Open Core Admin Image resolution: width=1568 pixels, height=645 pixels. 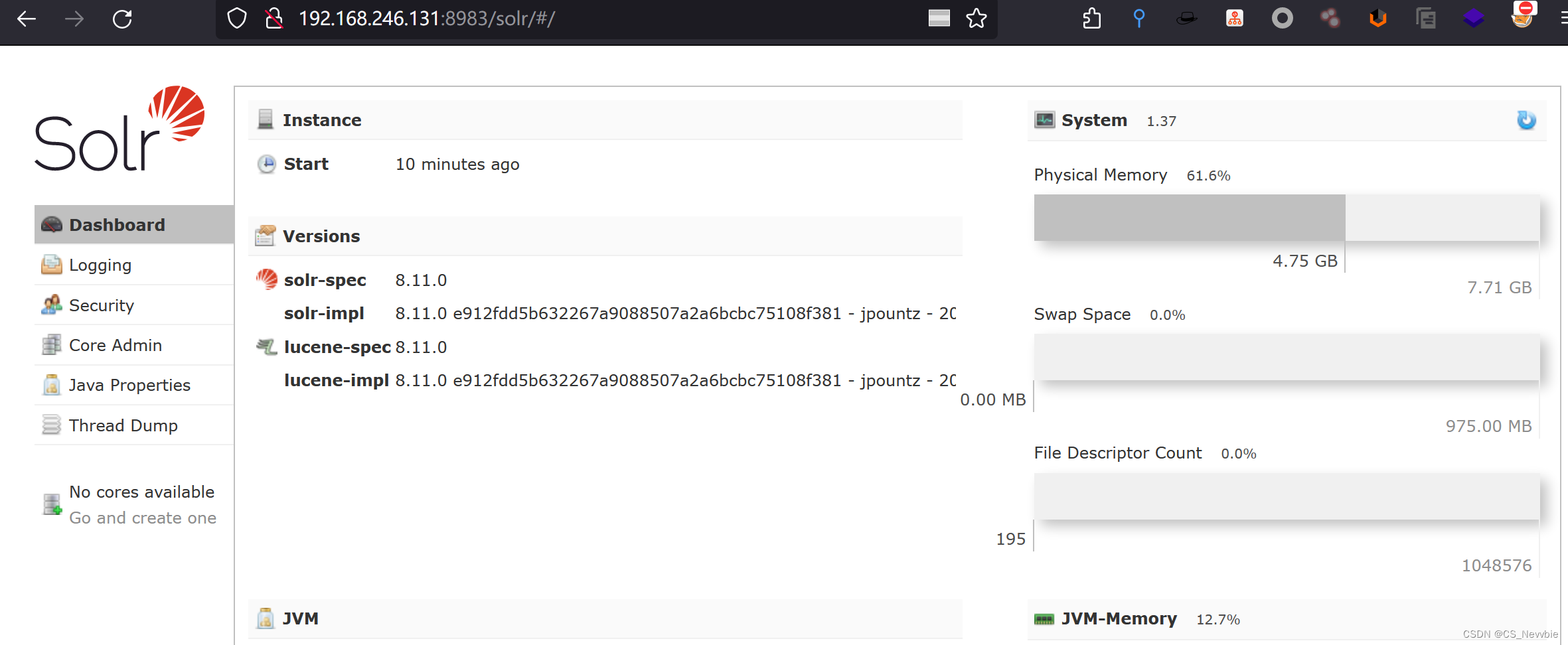(x=134, y=345)
